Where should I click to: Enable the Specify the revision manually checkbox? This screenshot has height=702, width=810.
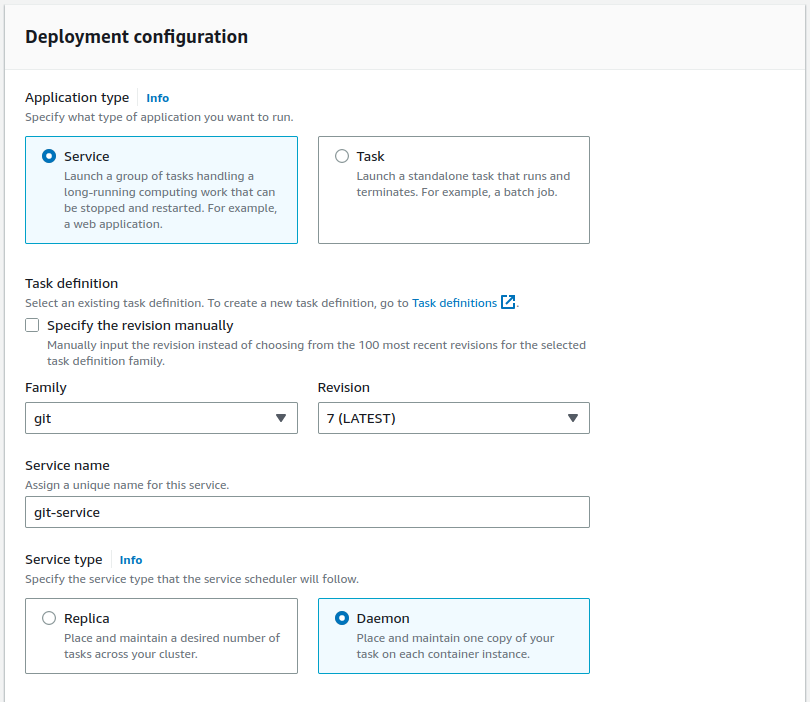(33, 325)
